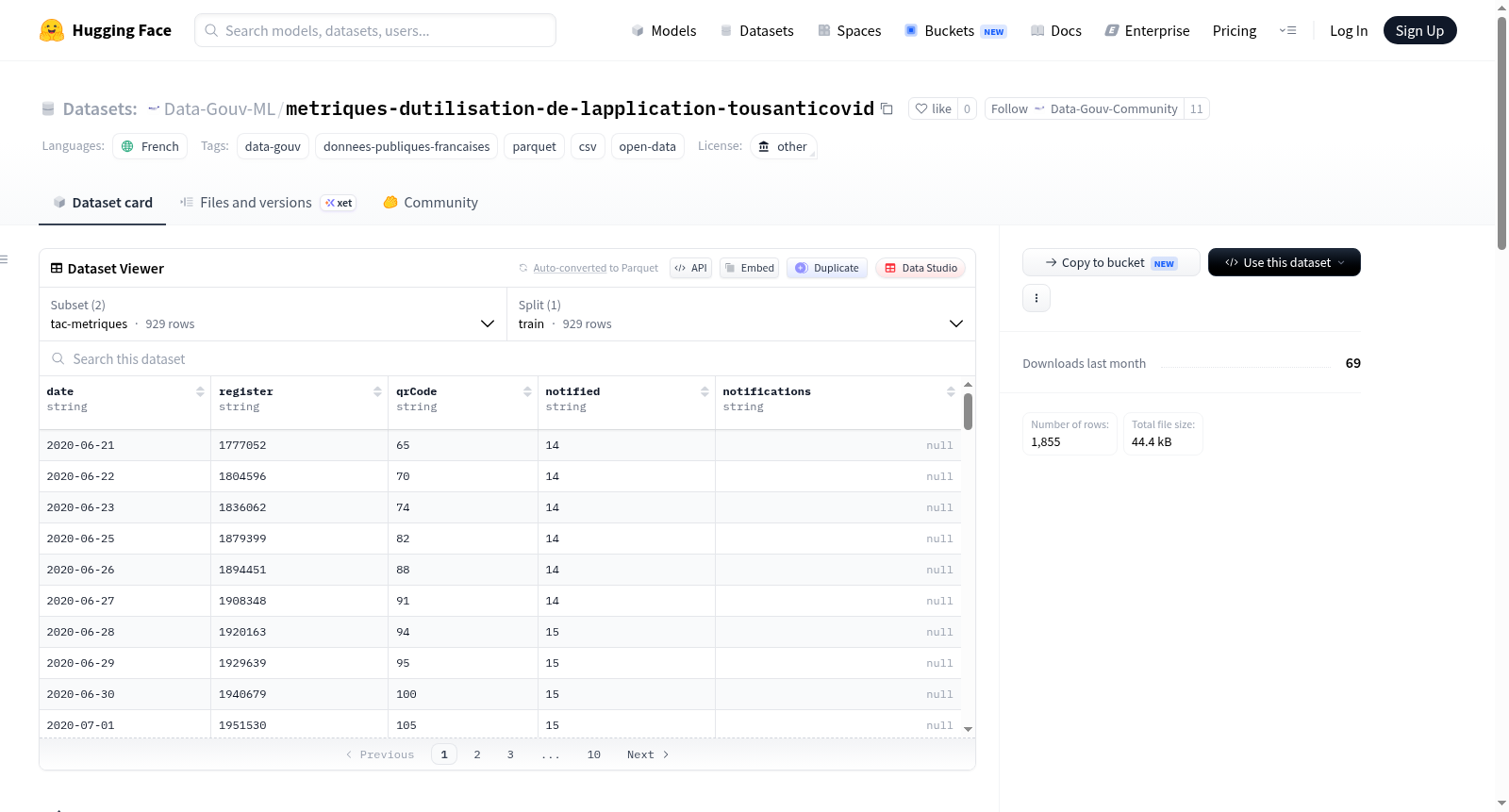The height and width of the screenshot is (812, 1509).
Task: Go to page 10 of the table
Action: pyautogui.click(x=594, y=754)
